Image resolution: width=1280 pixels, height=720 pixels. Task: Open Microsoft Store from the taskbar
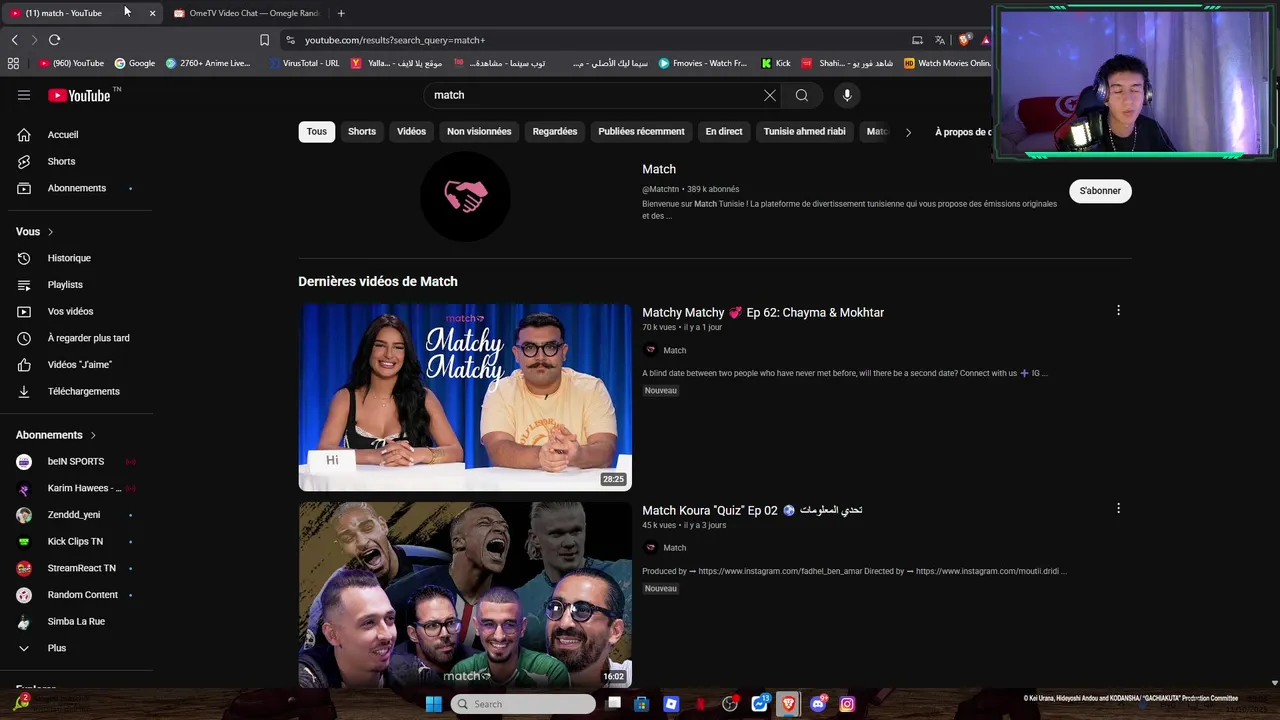[x=642, y=704]
